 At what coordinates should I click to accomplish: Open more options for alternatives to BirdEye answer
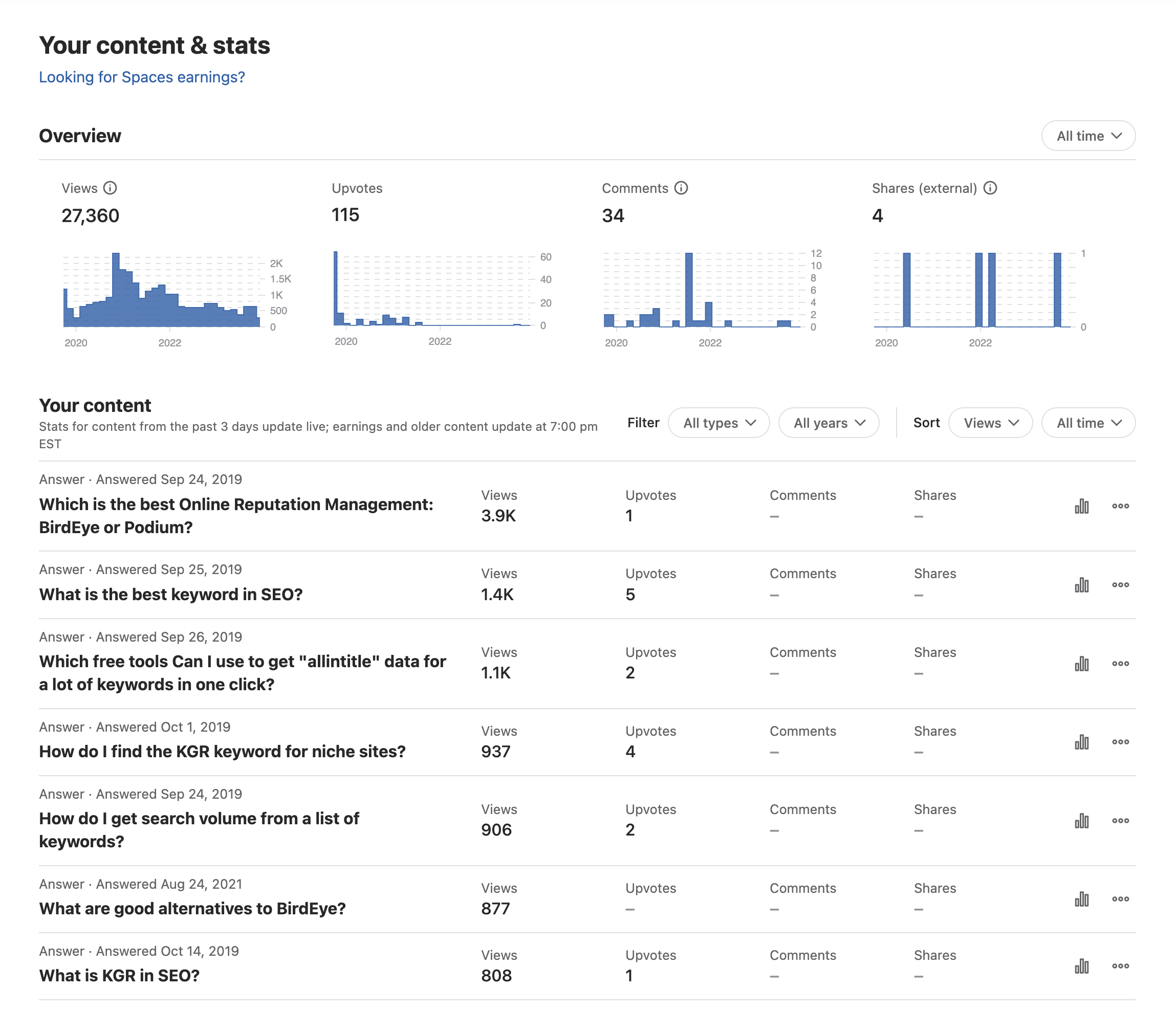(x=1120, y=899)
